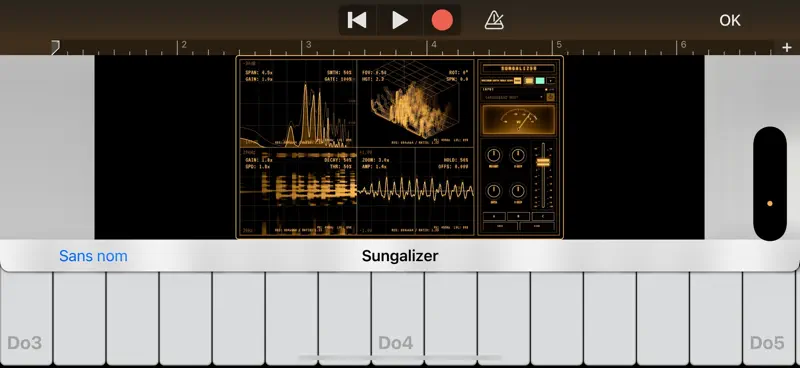Screen dimensions: 800x368
Task: Click the Sungalizer logo banner in plugin
Action: click(518, 68)
